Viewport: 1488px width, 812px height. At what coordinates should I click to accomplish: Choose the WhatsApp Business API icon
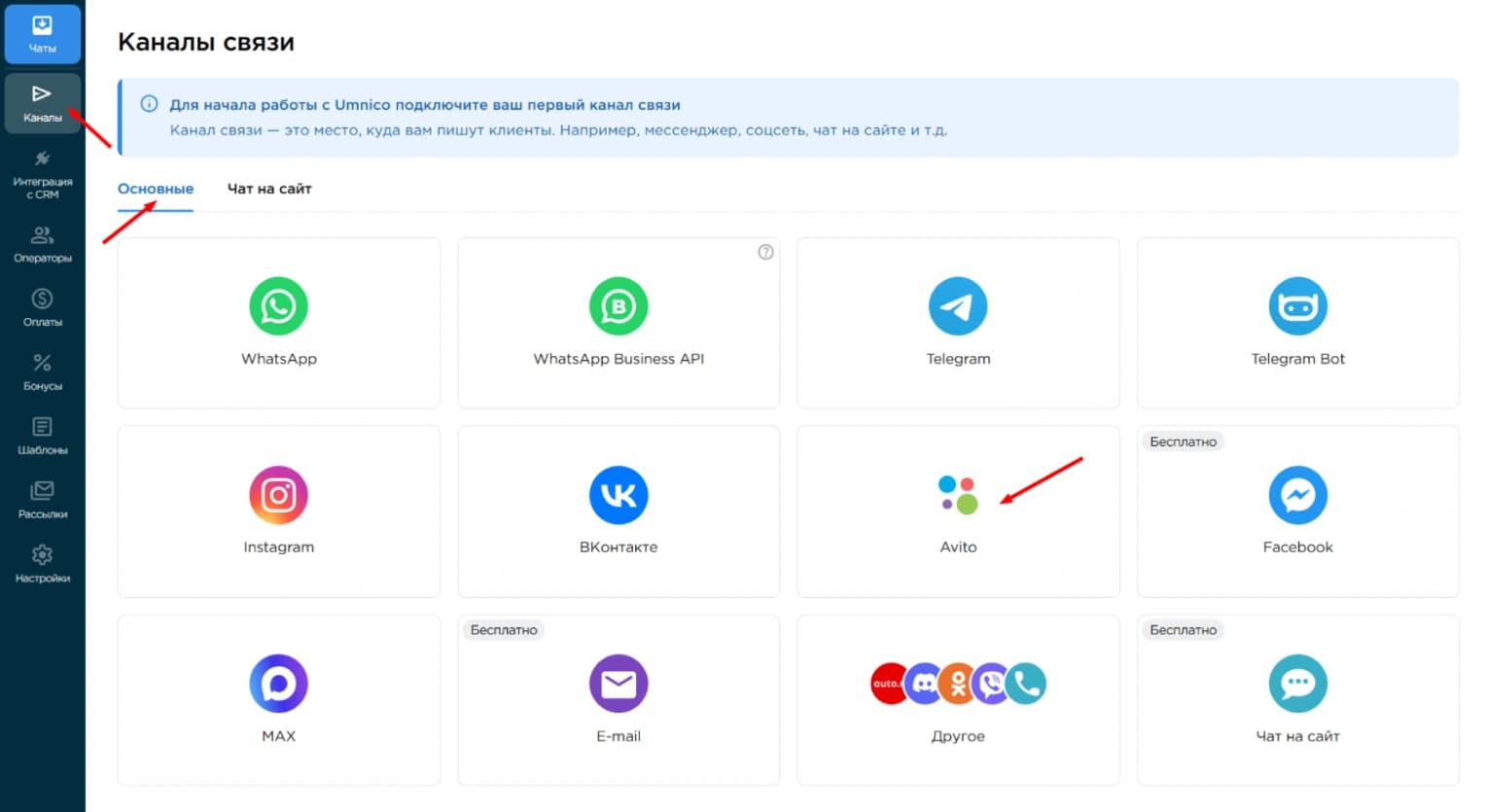pos(619,306)
